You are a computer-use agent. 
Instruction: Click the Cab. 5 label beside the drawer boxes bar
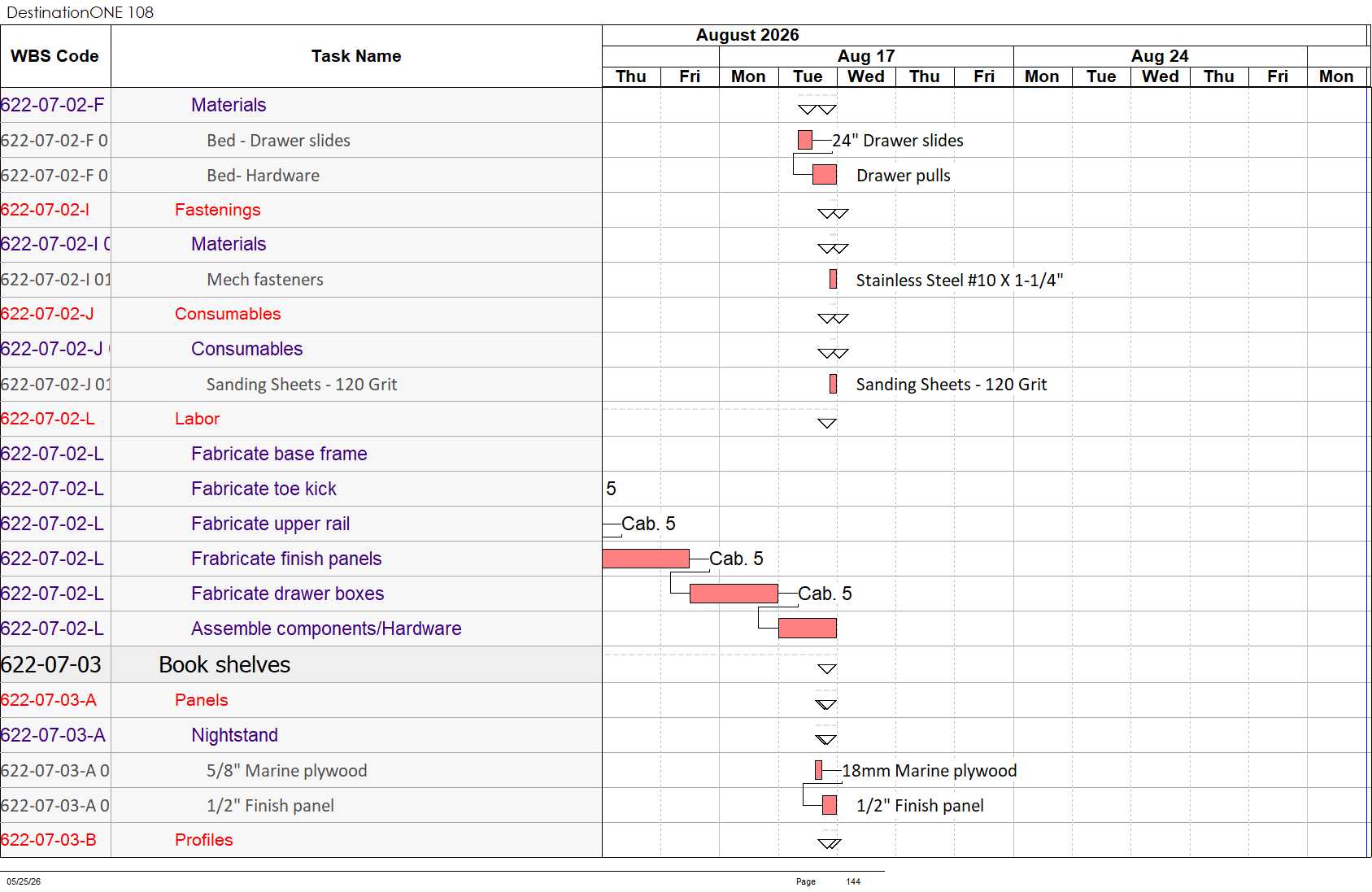point(825,594)
